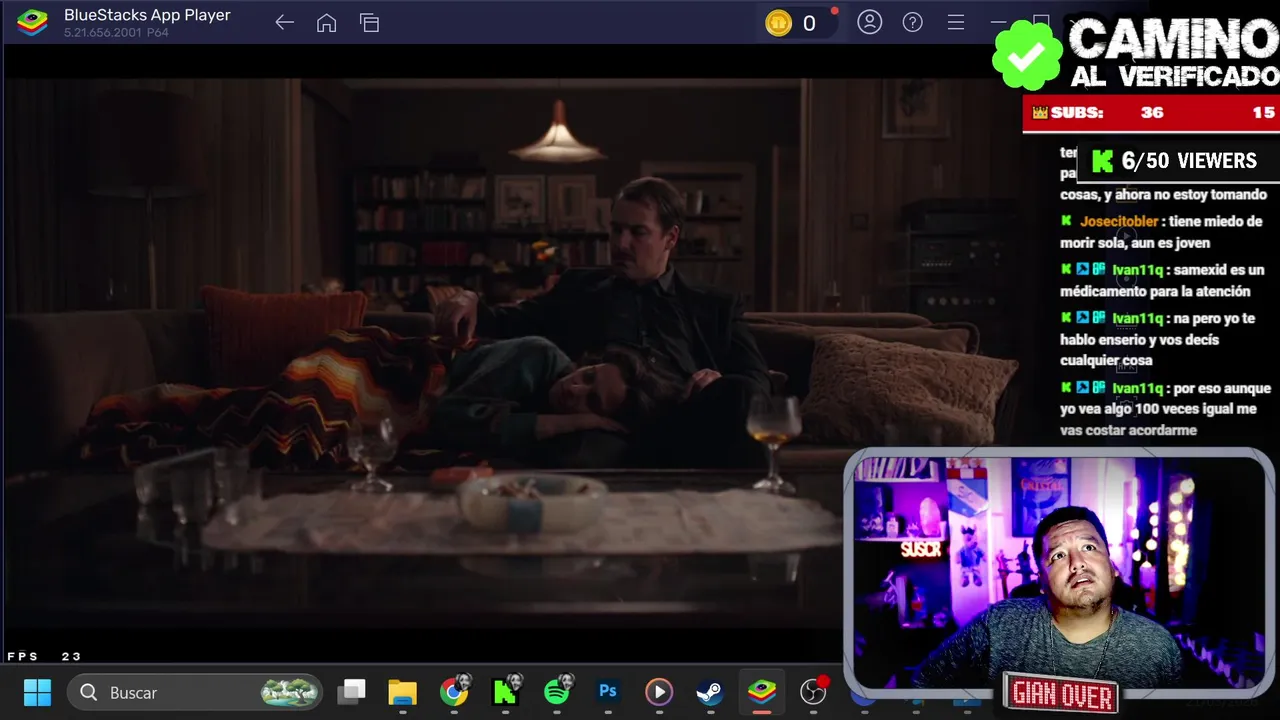Open the BlueStacks hamburger menu
This screenshot has height=720, width=1280.
coord(956,22)
